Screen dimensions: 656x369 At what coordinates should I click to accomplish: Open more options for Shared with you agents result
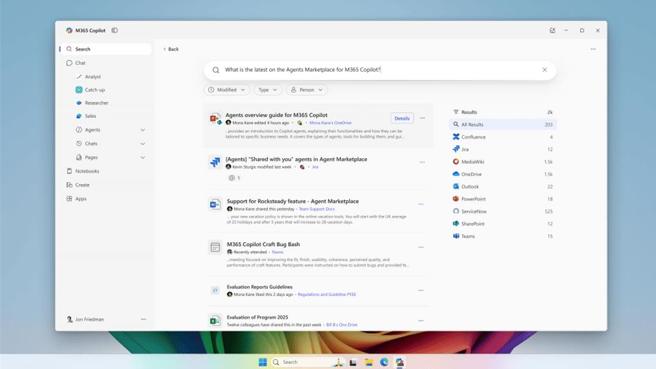[422, 162]
